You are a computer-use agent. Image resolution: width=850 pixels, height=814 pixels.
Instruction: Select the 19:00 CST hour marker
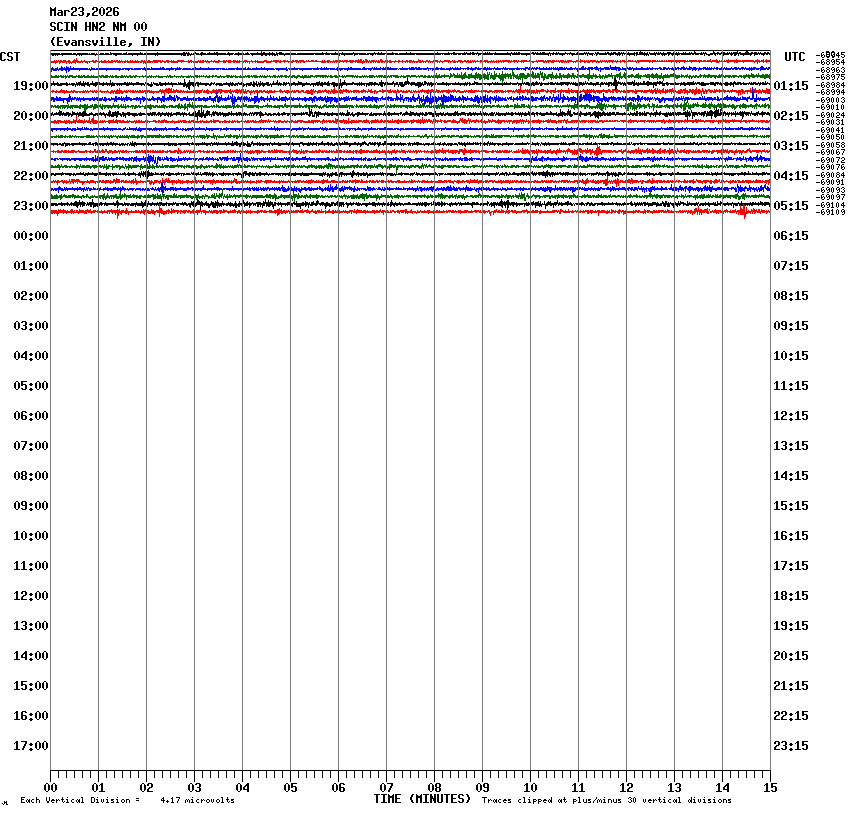coord(30,86)
